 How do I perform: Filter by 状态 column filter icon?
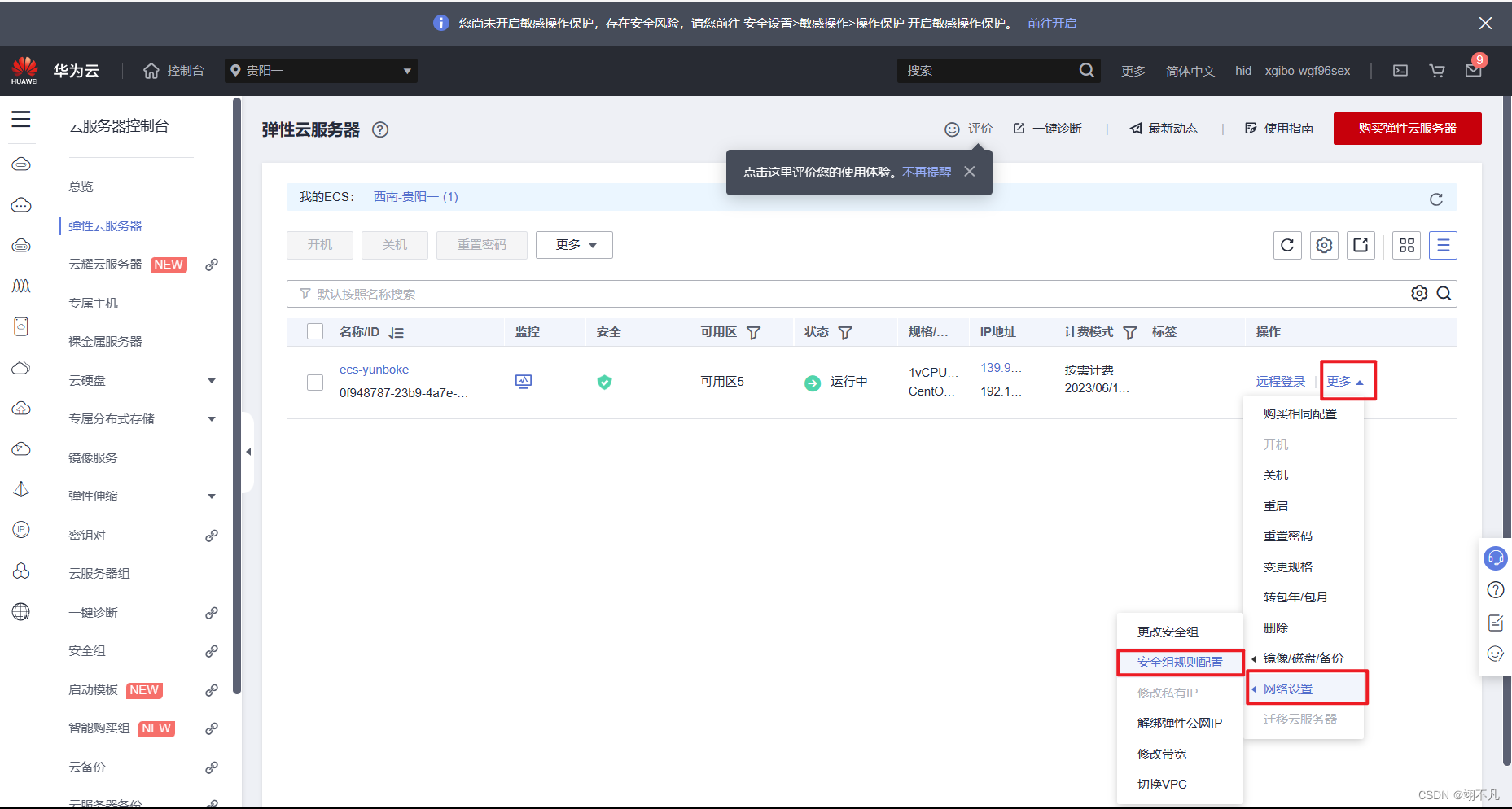[845, 333]
